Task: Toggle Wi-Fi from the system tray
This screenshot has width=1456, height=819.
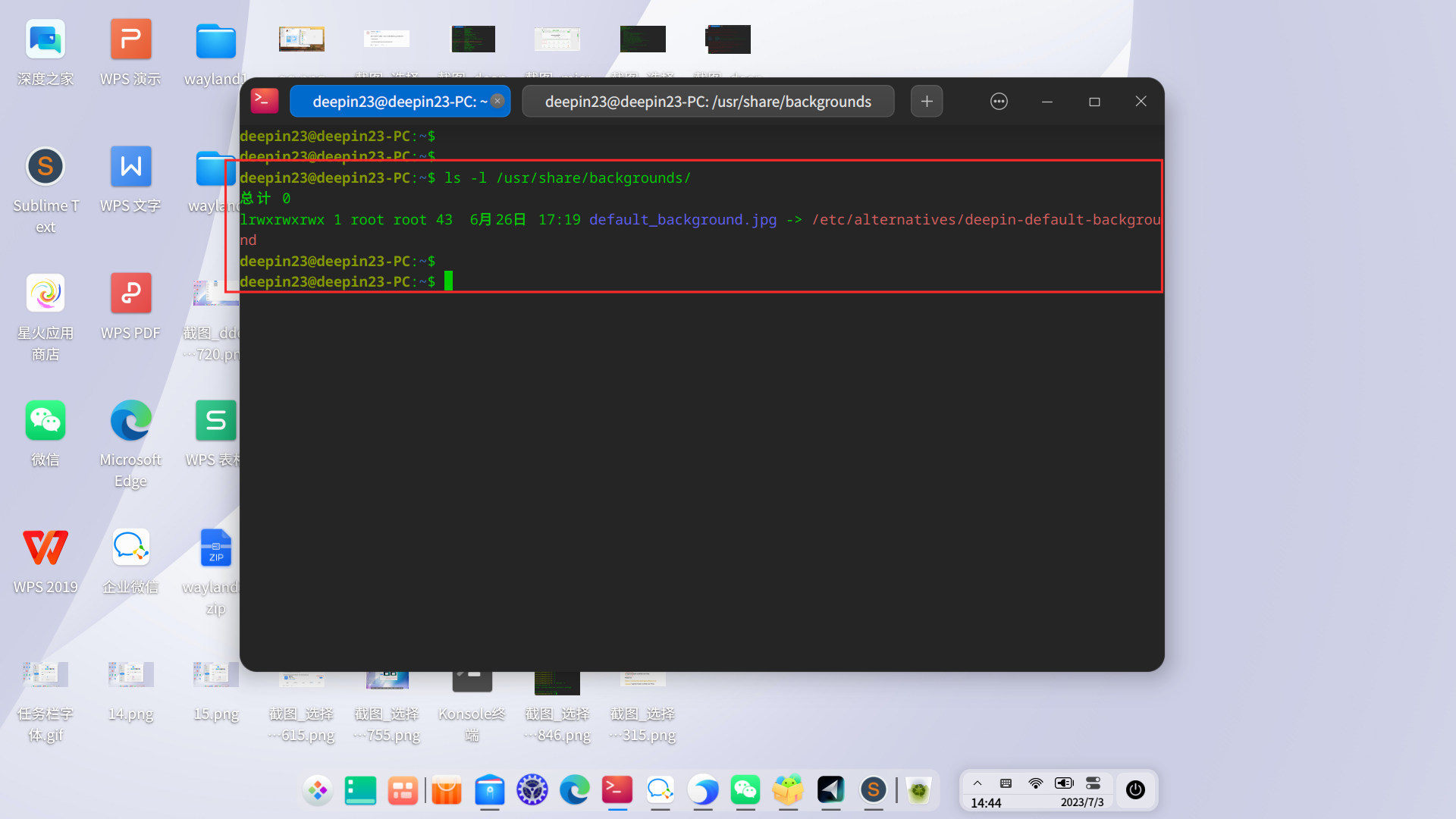Action: tap(1035, 783)
